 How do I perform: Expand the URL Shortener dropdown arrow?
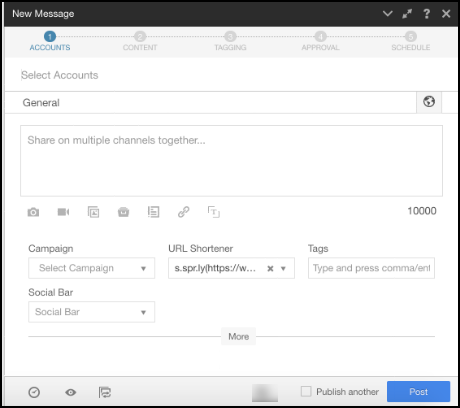(283, 268)
